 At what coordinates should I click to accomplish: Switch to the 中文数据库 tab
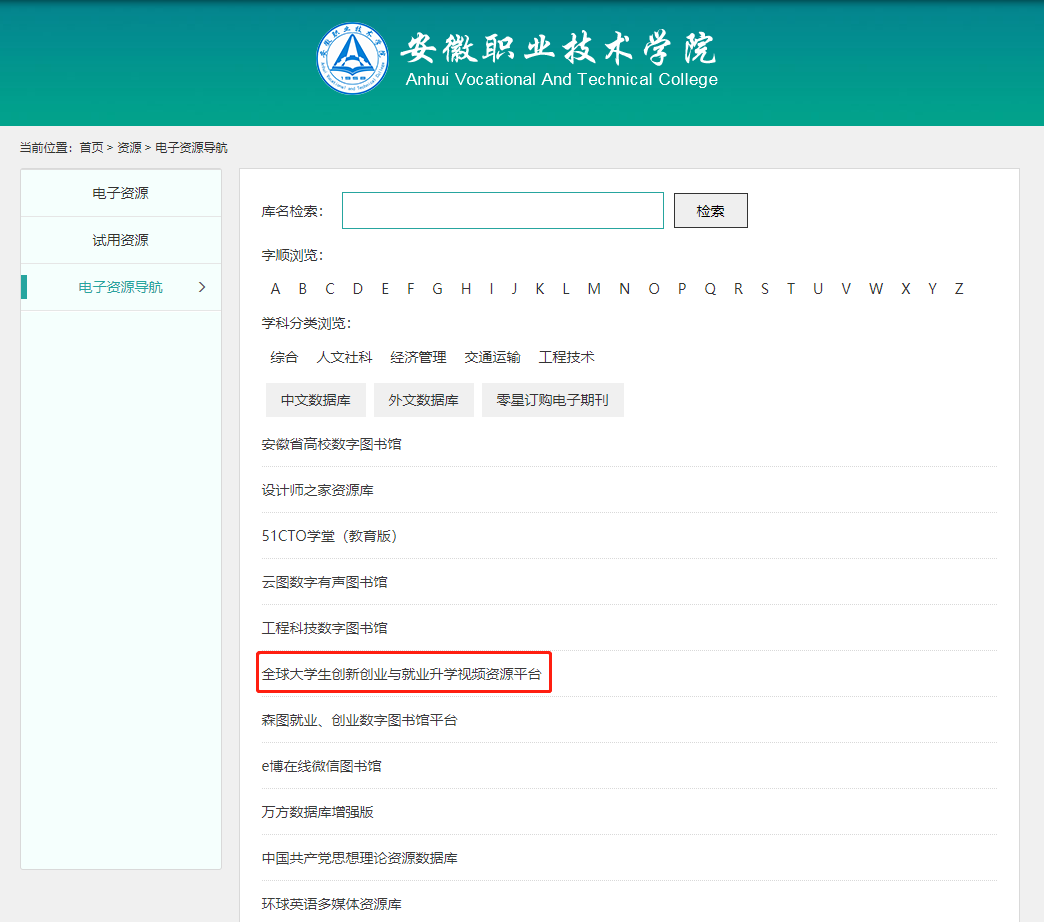[x=316, y=400]
